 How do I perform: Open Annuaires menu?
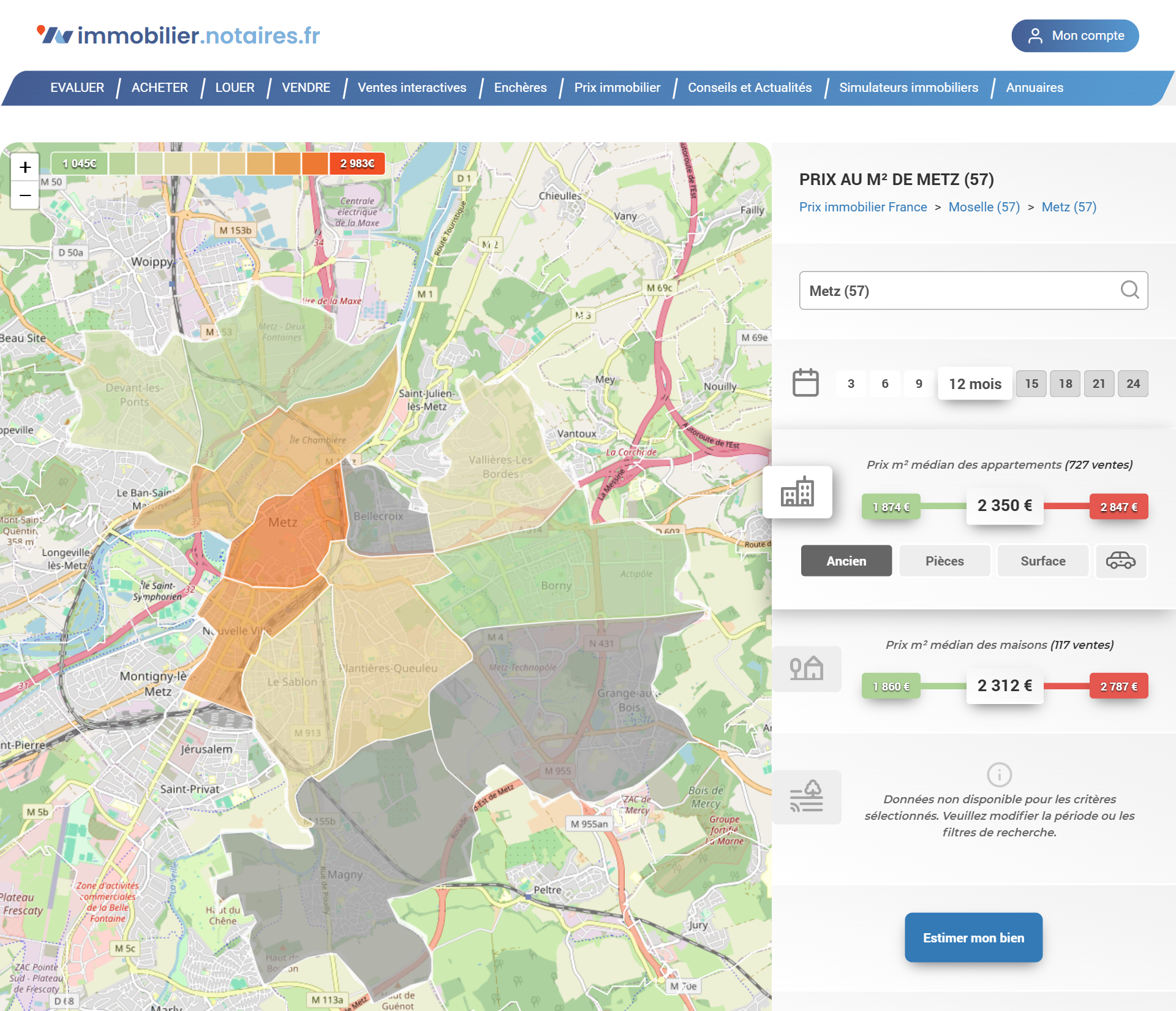(x=1035, y=88)
